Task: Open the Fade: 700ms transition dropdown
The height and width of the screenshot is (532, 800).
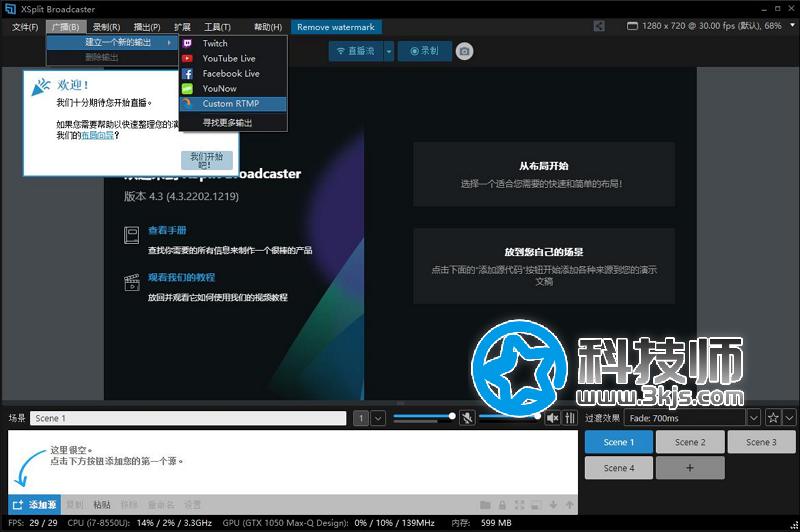Action: (692, 418)
